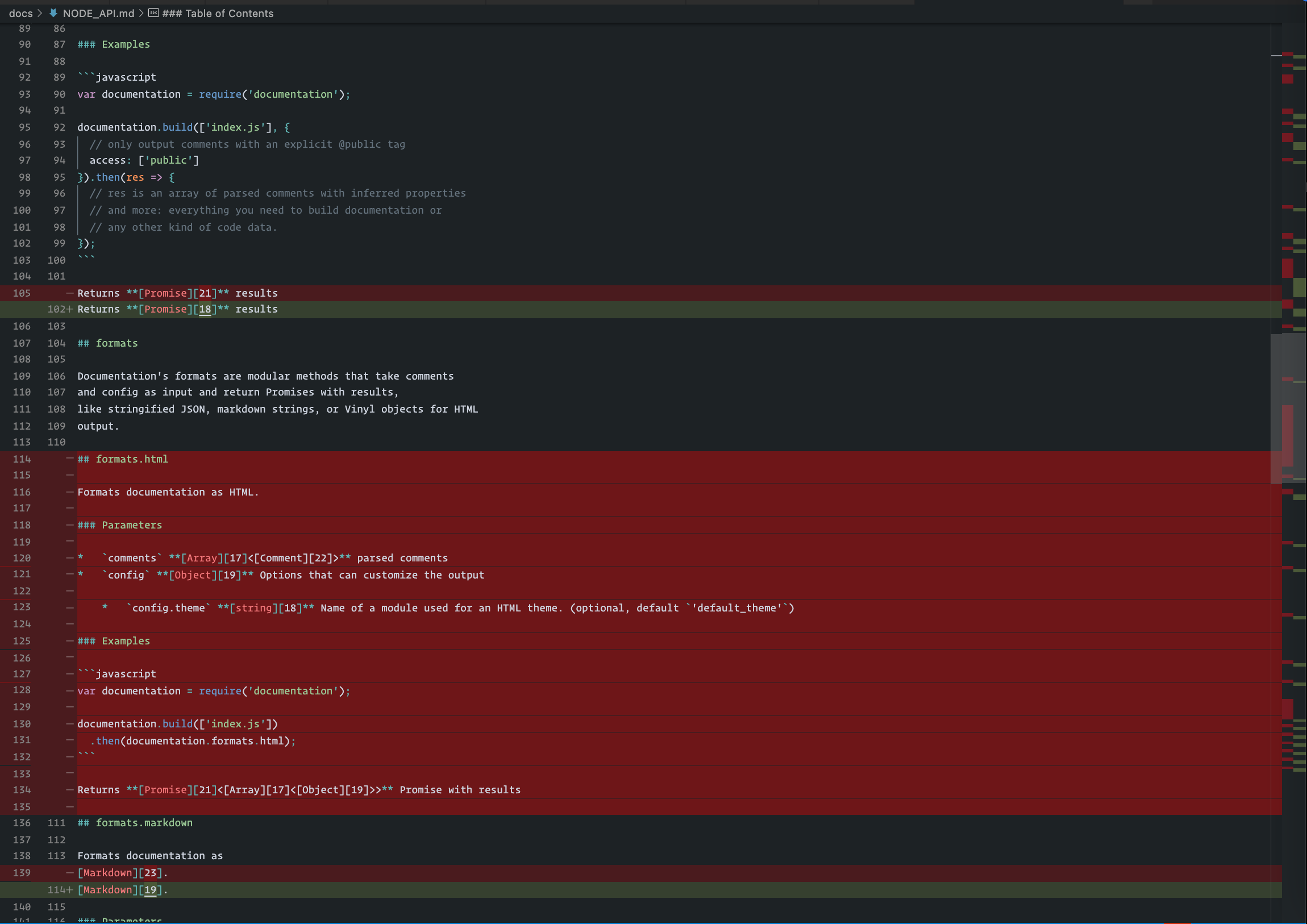Click the line 'Formats documentation as' on line 113
The height and width of the screenshot is (924, 1307).
(150, 856)
